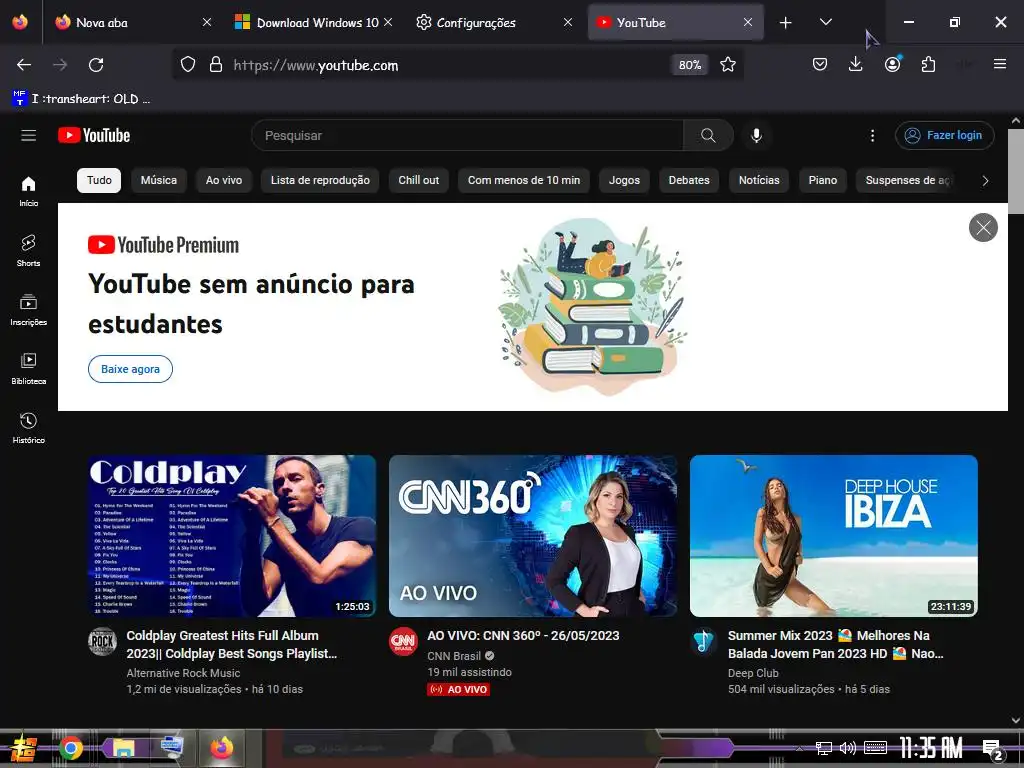Open Biblioteca in sidebar
The height and width of the screenshot is (768, 1024).
tap(29, 369)
